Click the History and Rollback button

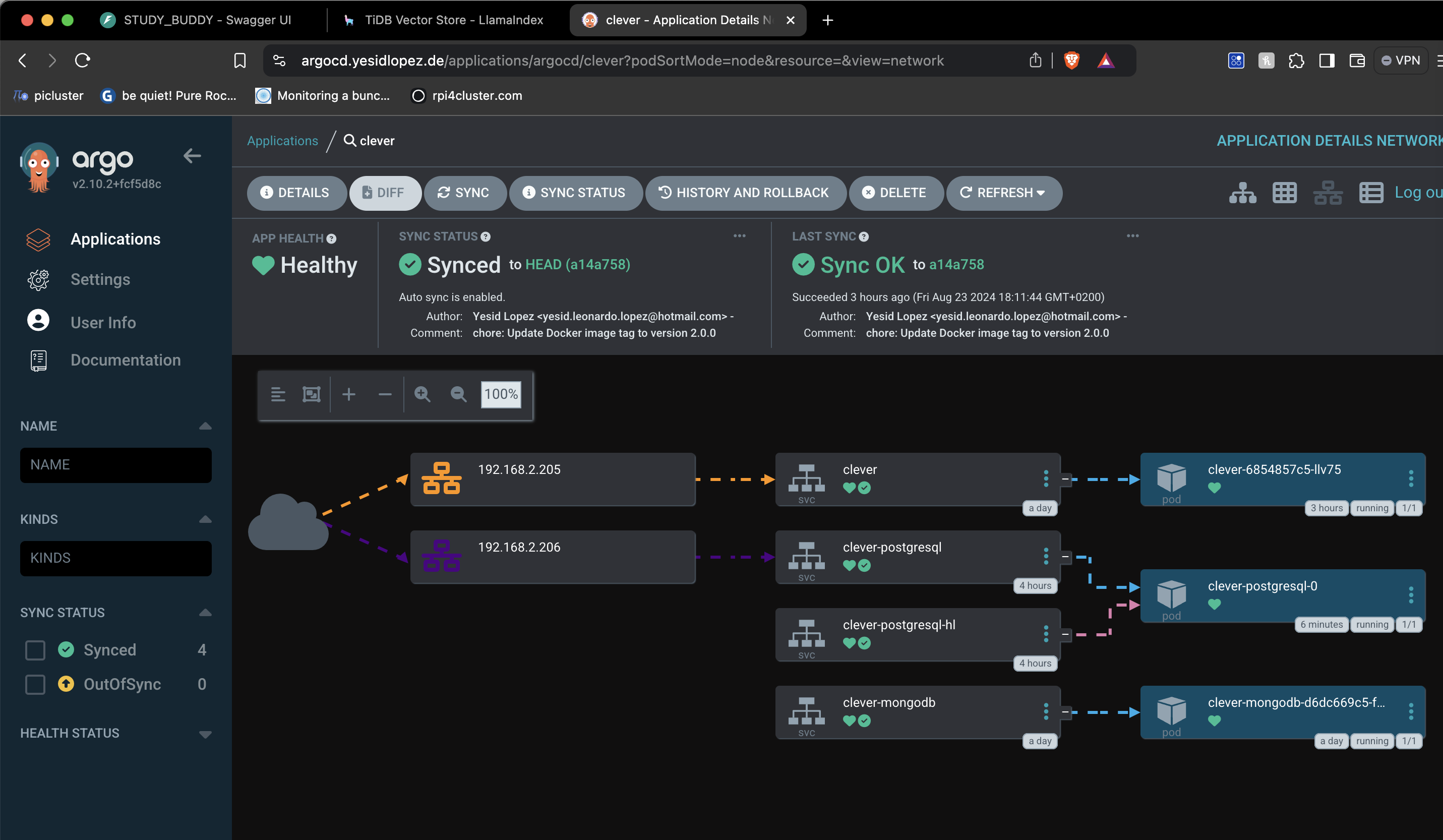click(x=745, y=193)
